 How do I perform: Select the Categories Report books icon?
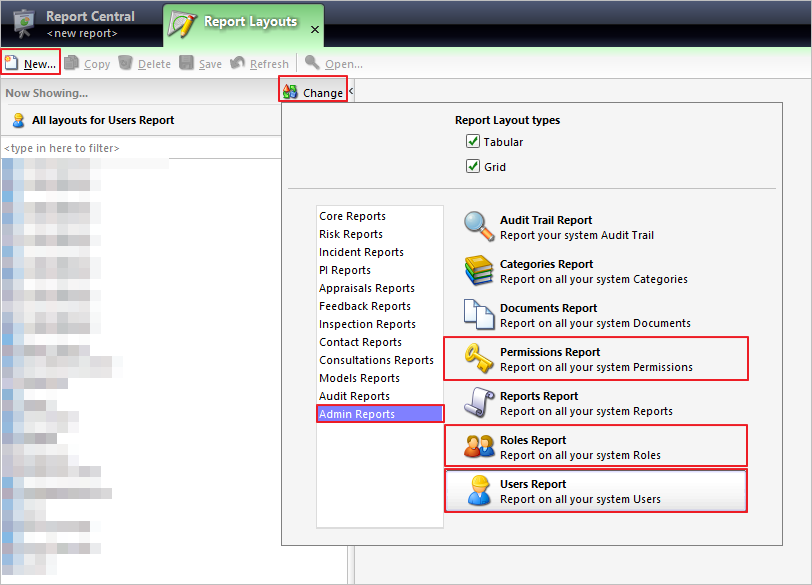(x=479, y=270)
